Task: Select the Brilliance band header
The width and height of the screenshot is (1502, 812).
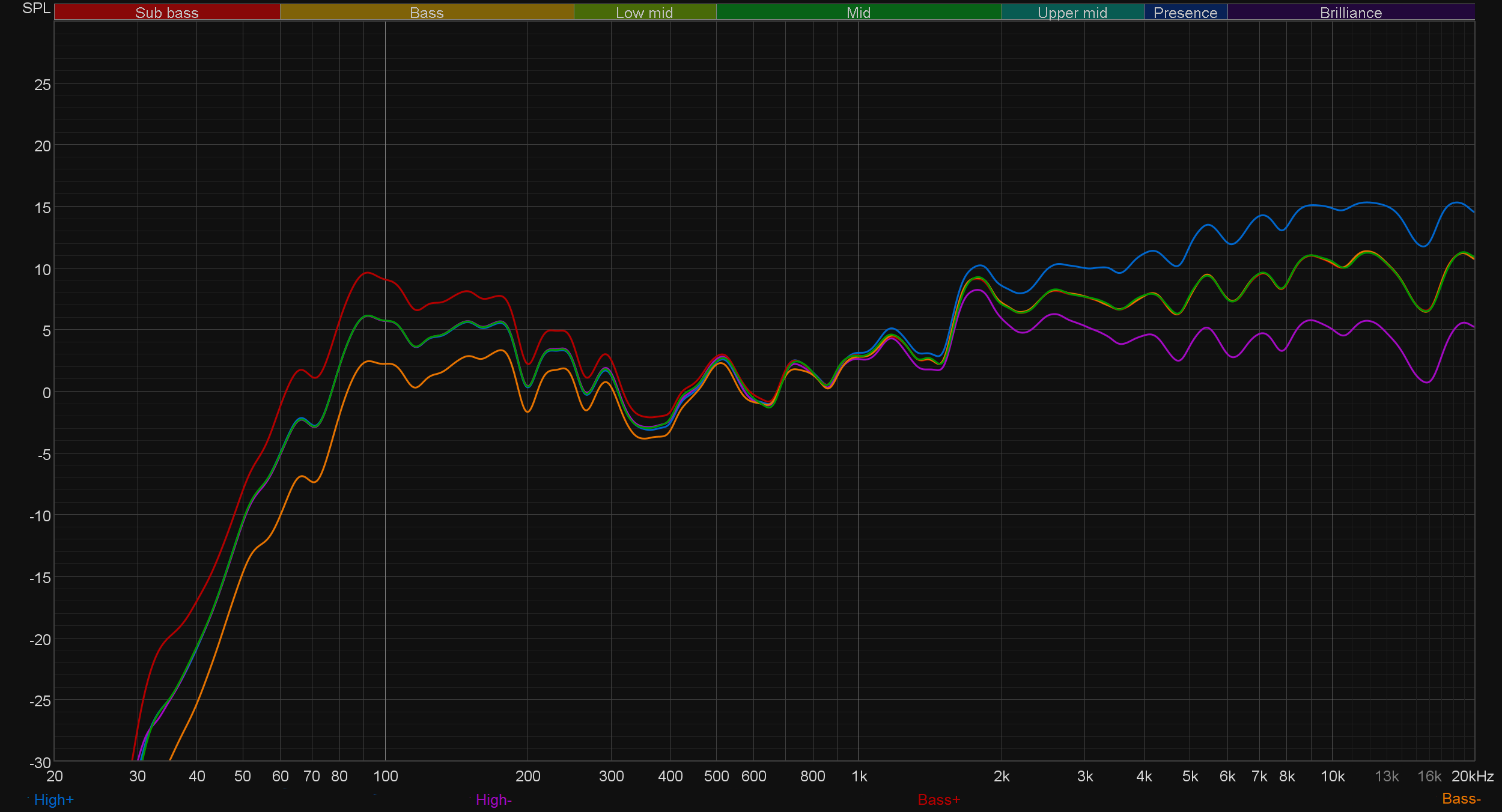Action: tap(1351, 13)
